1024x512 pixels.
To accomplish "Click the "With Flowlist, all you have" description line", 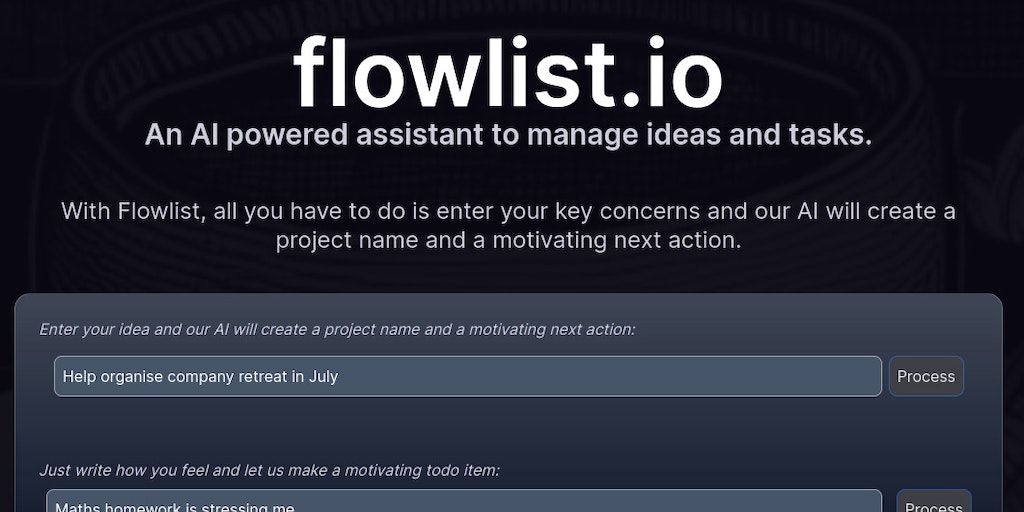I will [508, 211].
